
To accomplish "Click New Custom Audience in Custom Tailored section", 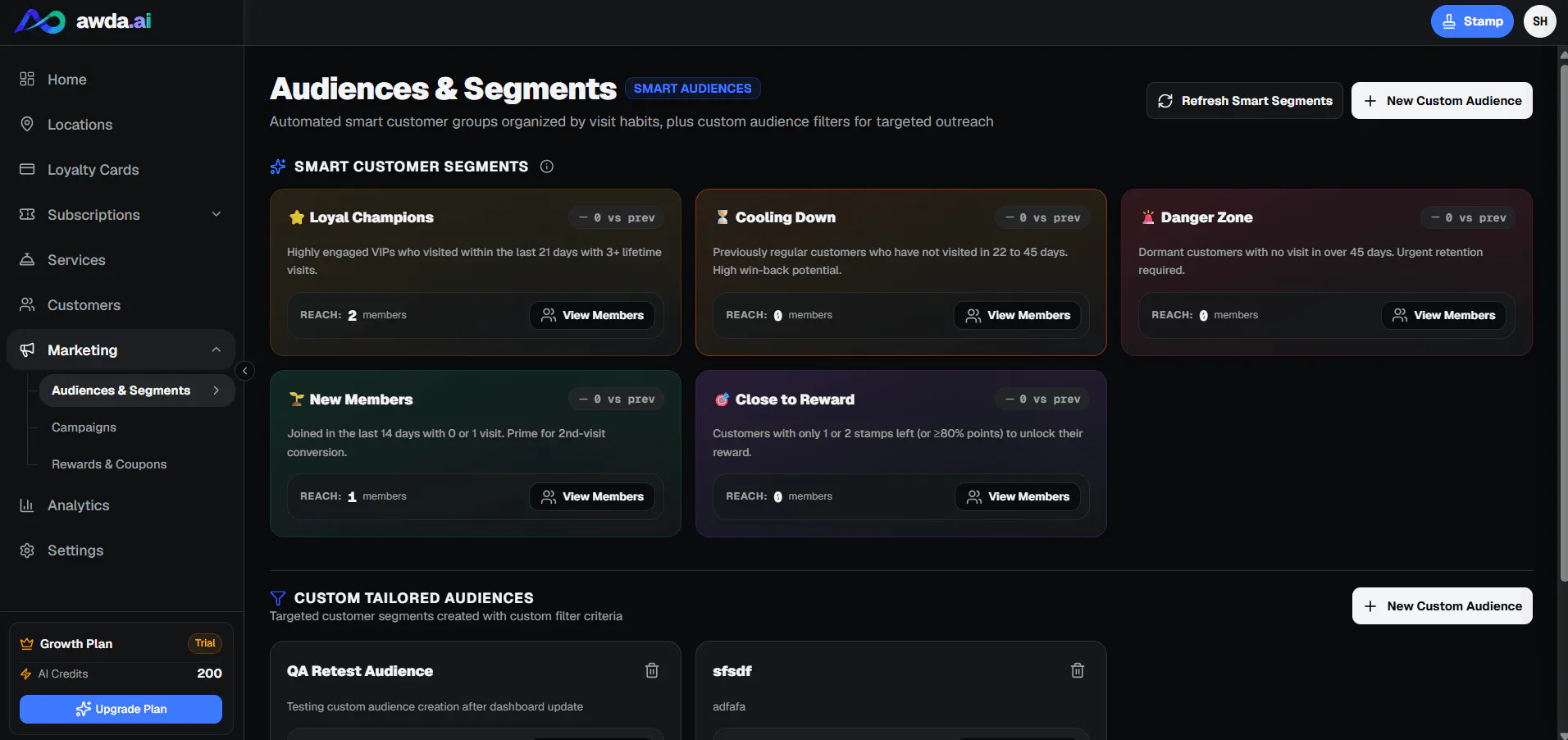I will (x=1443, y=606).
